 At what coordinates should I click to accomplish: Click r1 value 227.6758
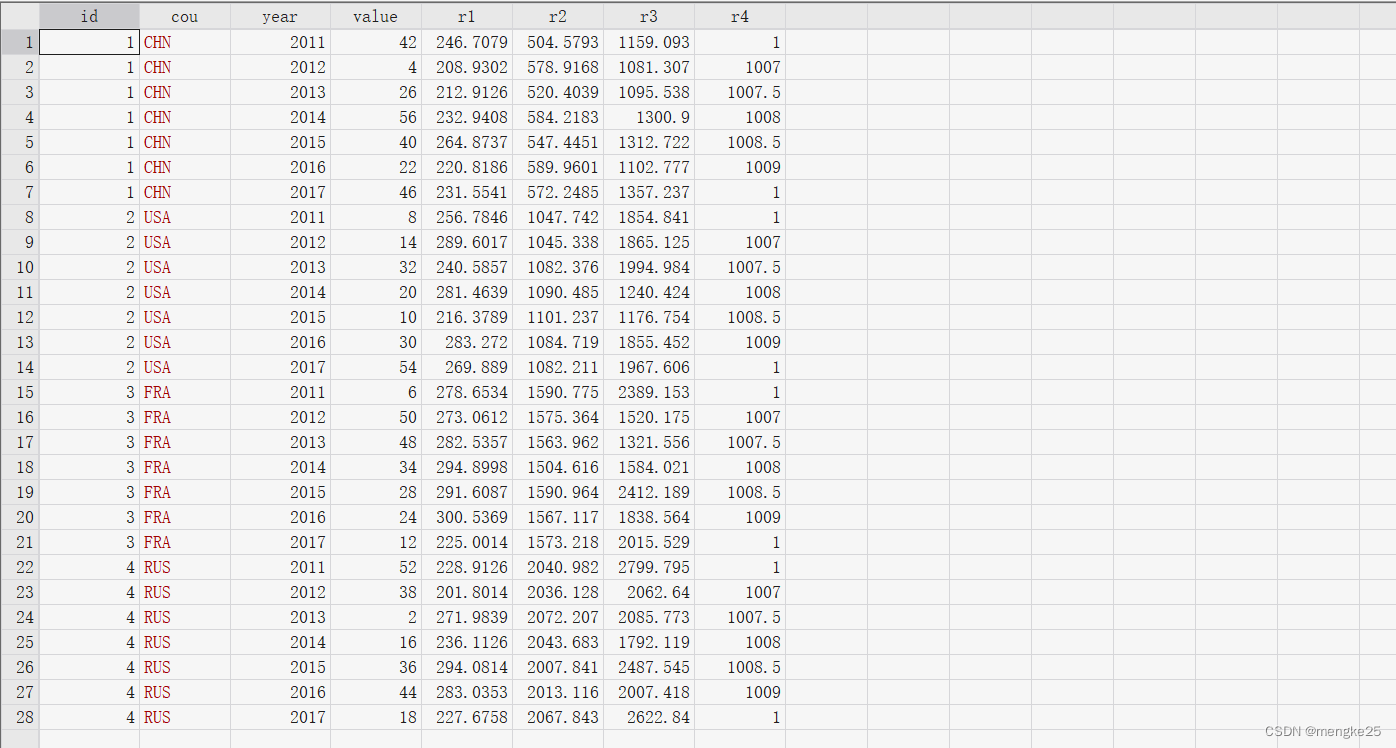click(x=467, y=717)
